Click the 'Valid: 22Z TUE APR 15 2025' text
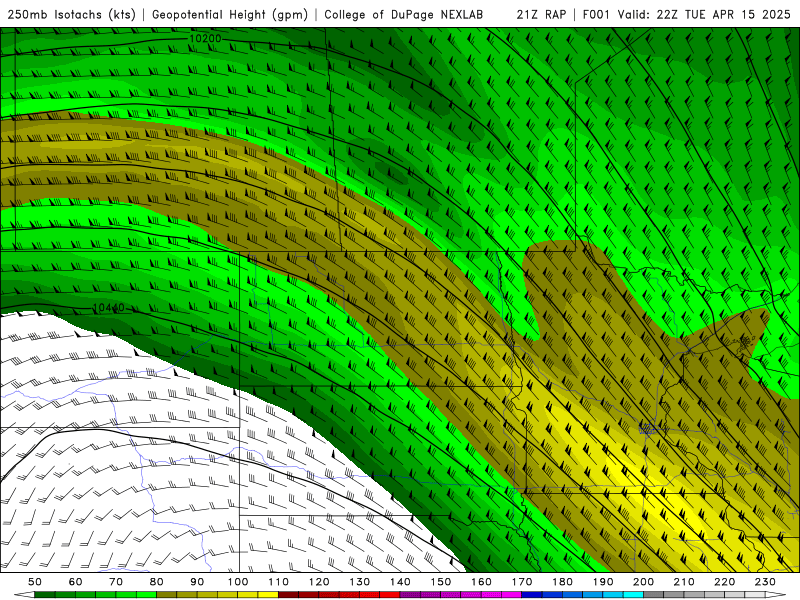 point(704,14)
